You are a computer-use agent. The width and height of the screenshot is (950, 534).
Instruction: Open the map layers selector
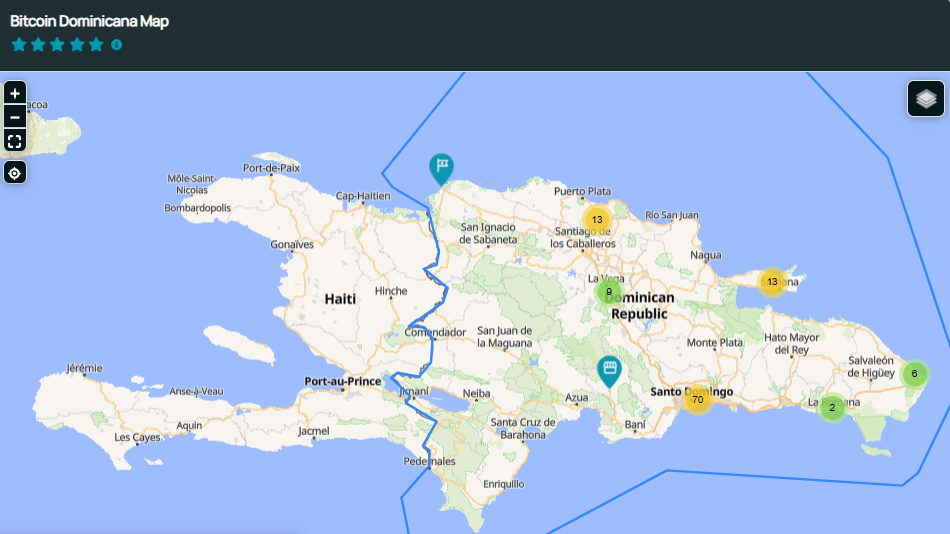[926, 99]
